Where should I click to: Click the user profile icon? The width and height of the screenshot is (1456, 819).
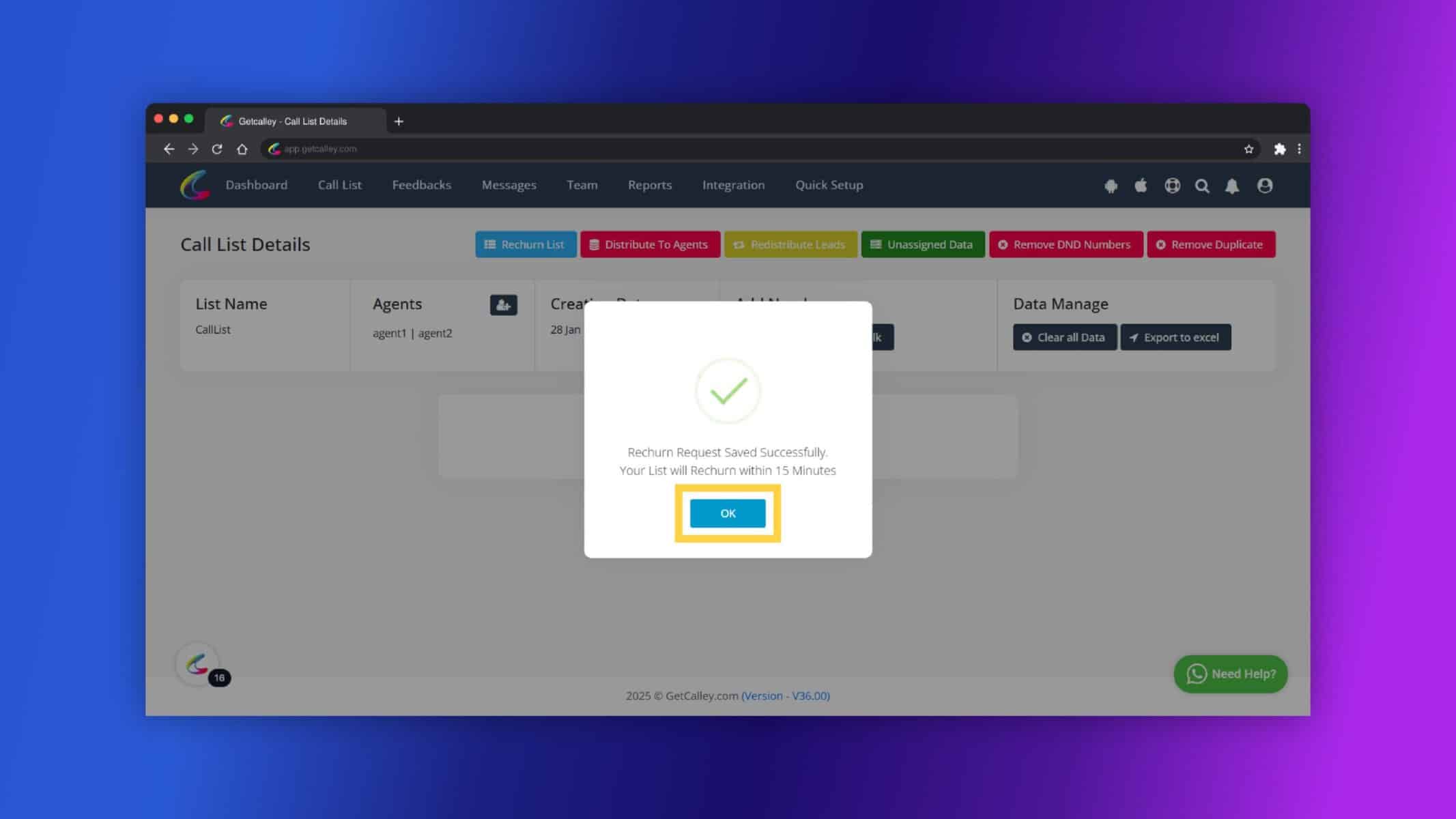1265,185
